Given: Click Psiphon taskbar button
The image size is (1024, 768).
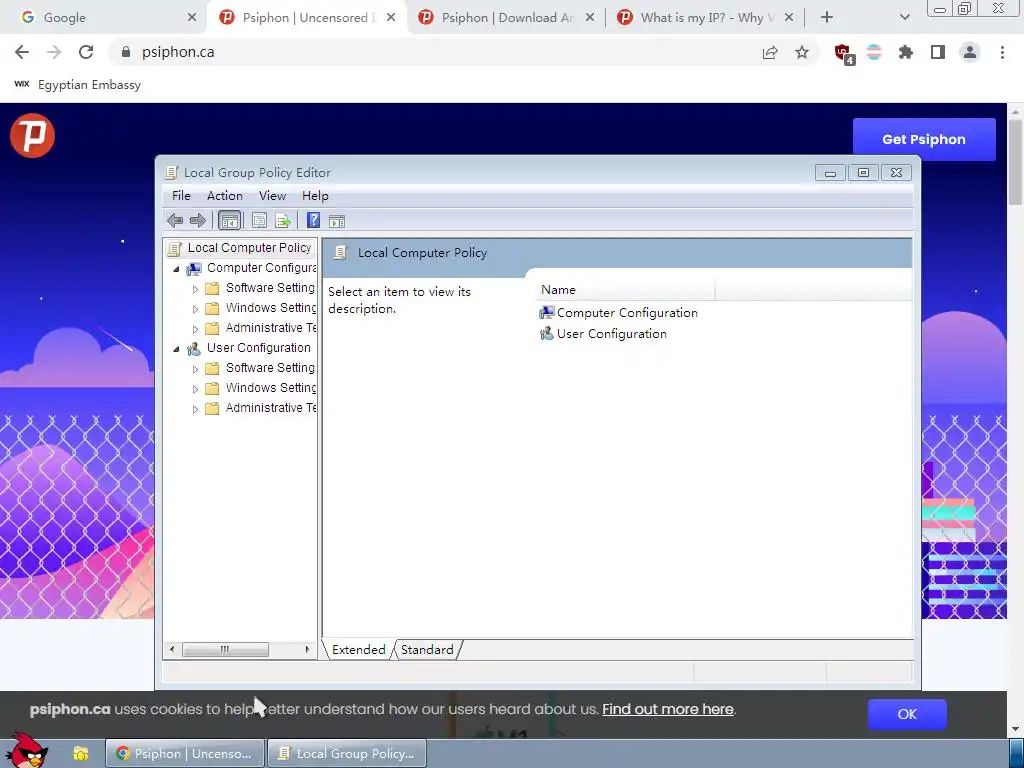Looking at the screenshot, I should pyautogui.click(x=185, y=754).
